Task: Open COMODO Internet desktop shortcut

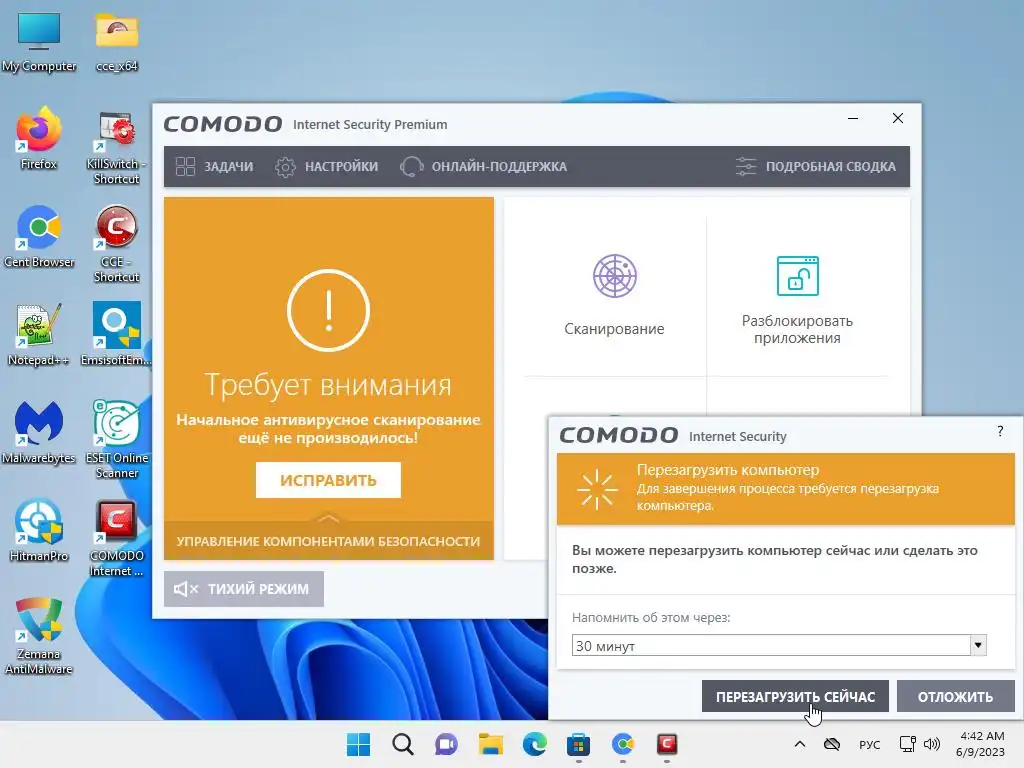Action: 116,539
